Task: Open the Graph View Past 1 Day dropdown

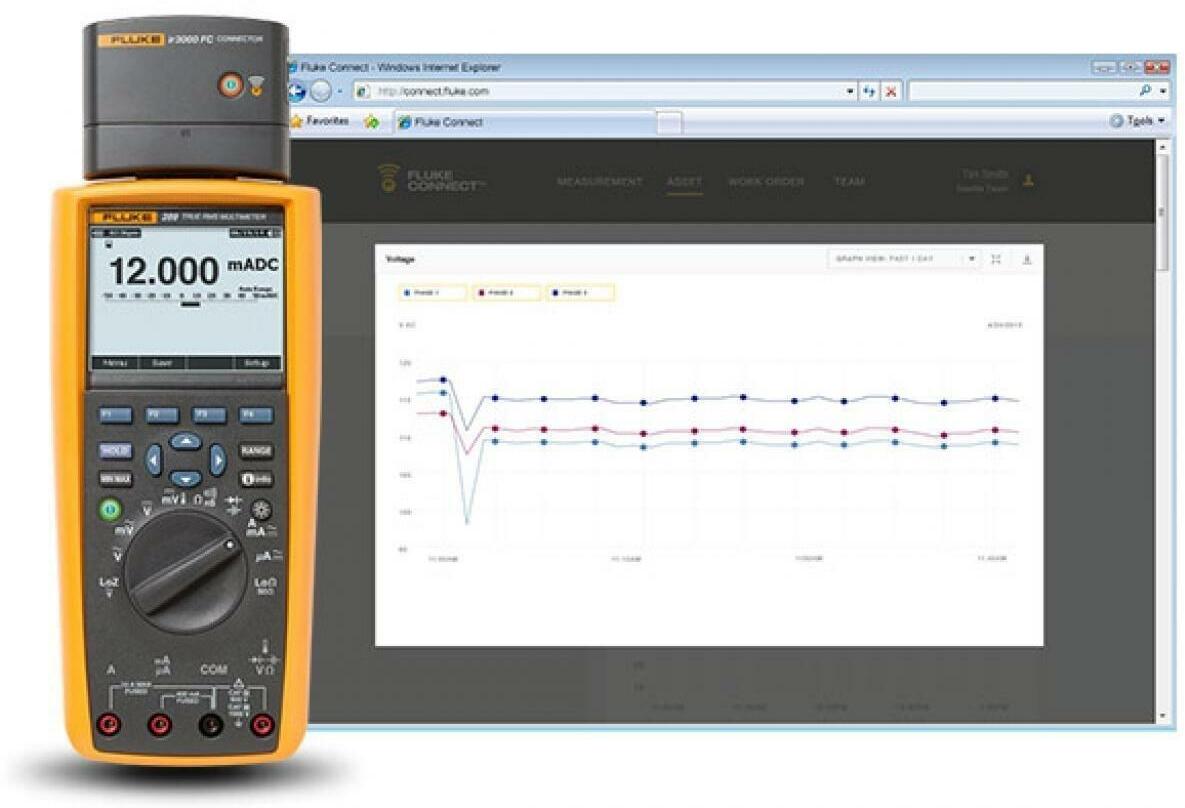Action: coord(904,258)
